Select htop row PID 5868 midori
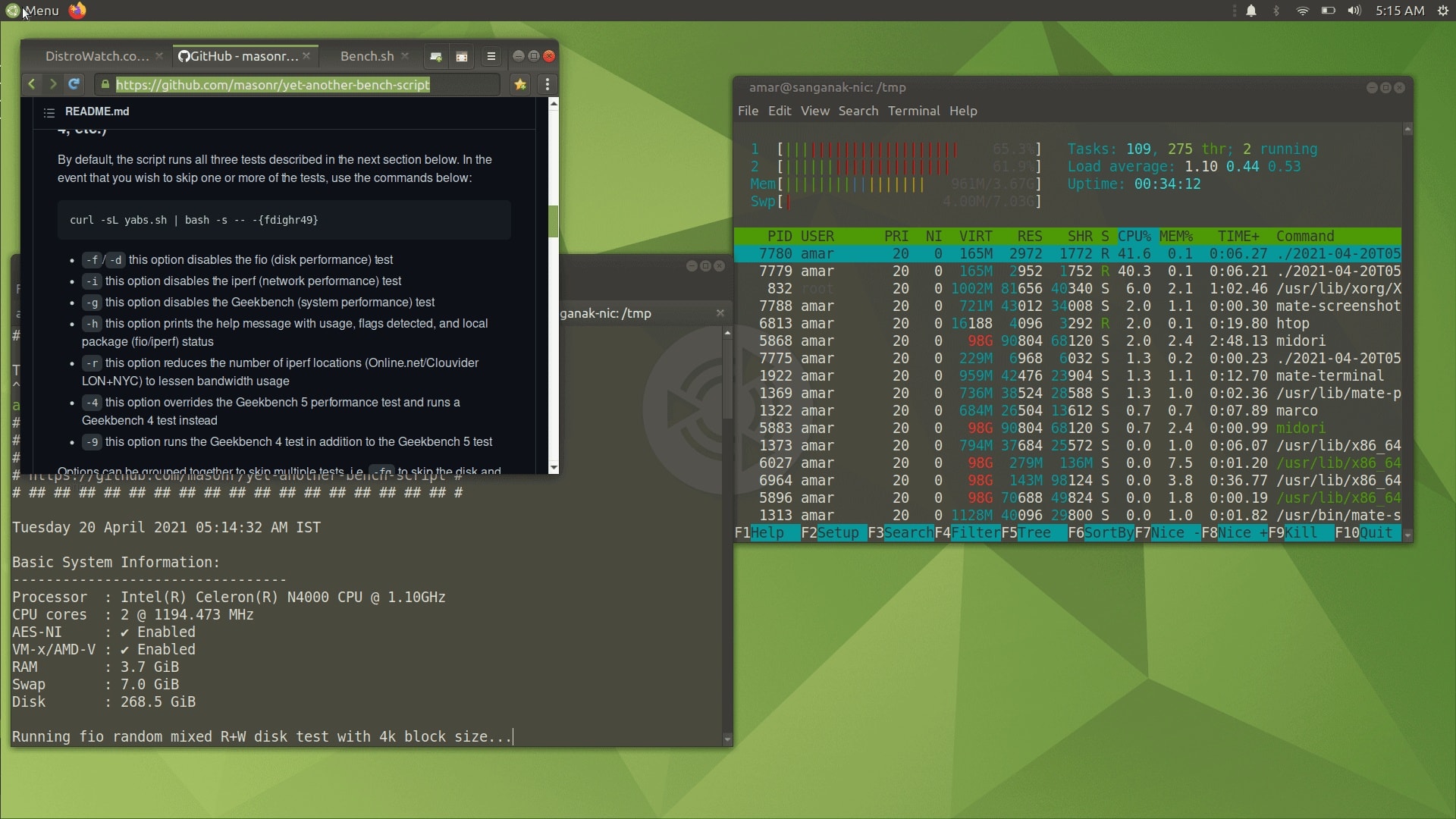 pos(1068,341)
